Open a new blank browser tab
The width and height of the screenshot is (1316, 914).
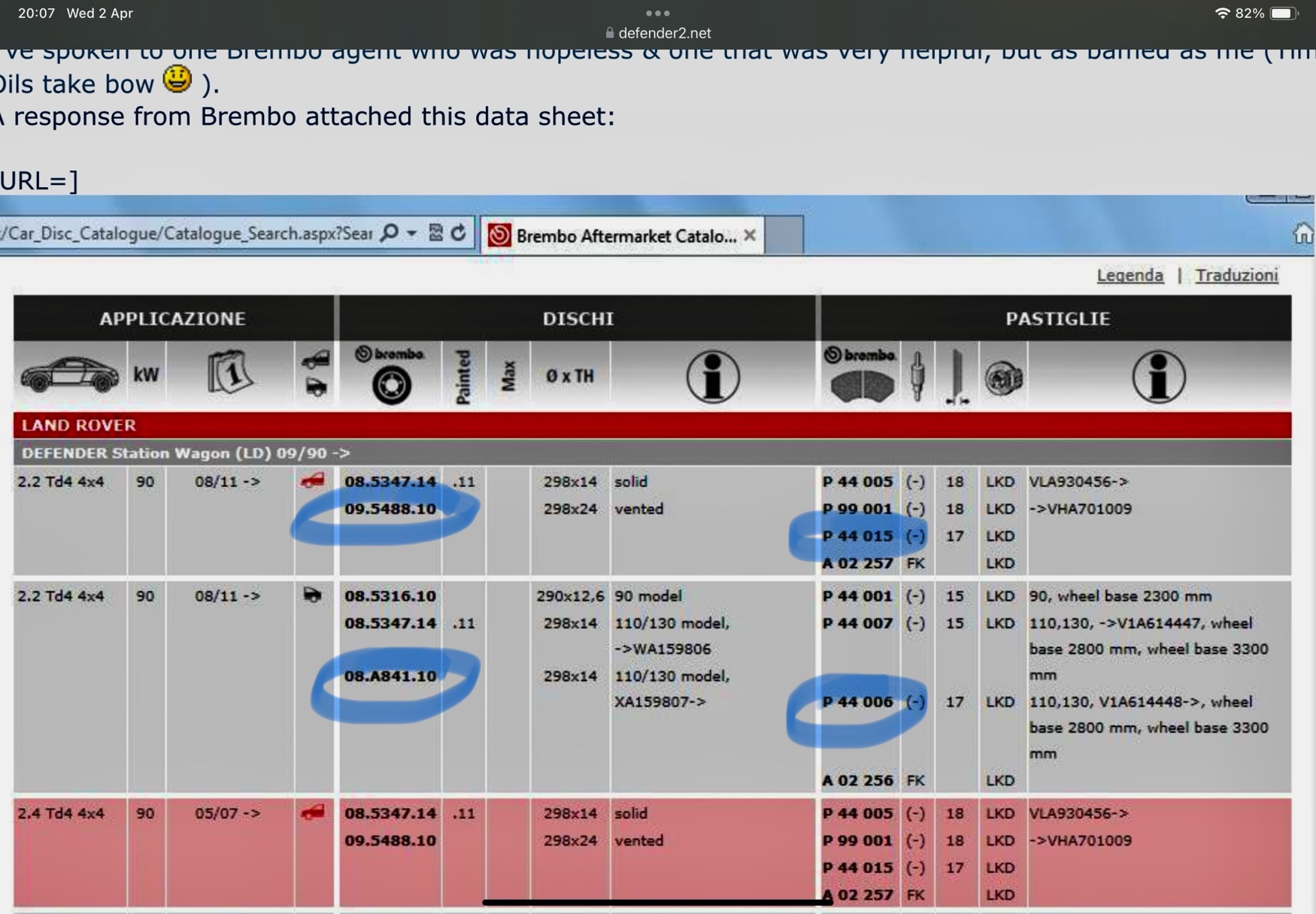[784, 235]
